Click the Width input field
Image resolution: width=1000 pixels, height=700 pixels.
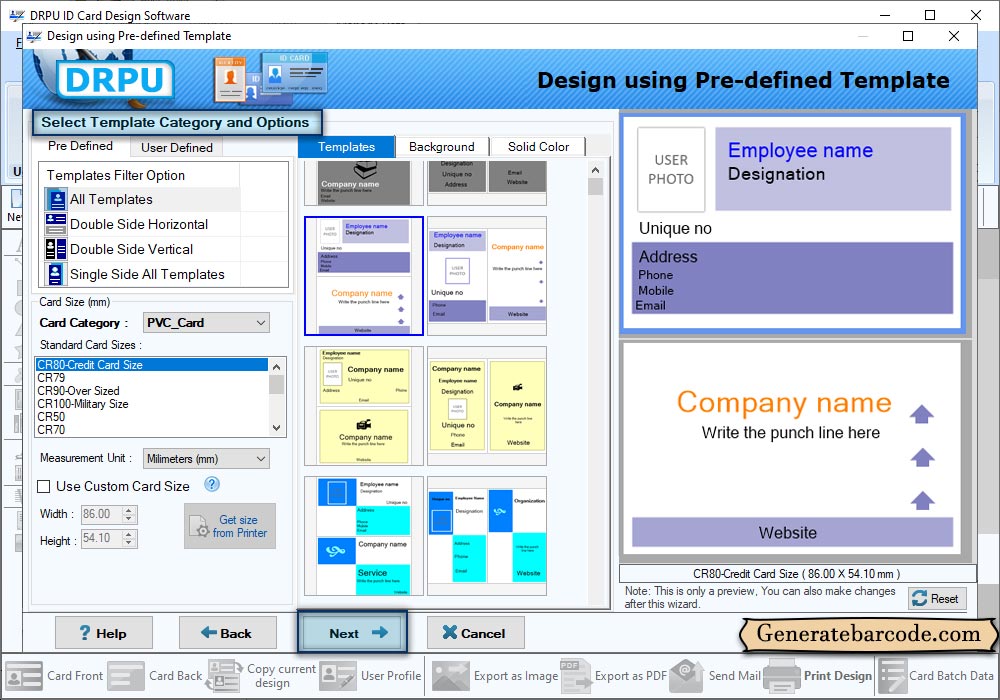(x=101, y=514)
